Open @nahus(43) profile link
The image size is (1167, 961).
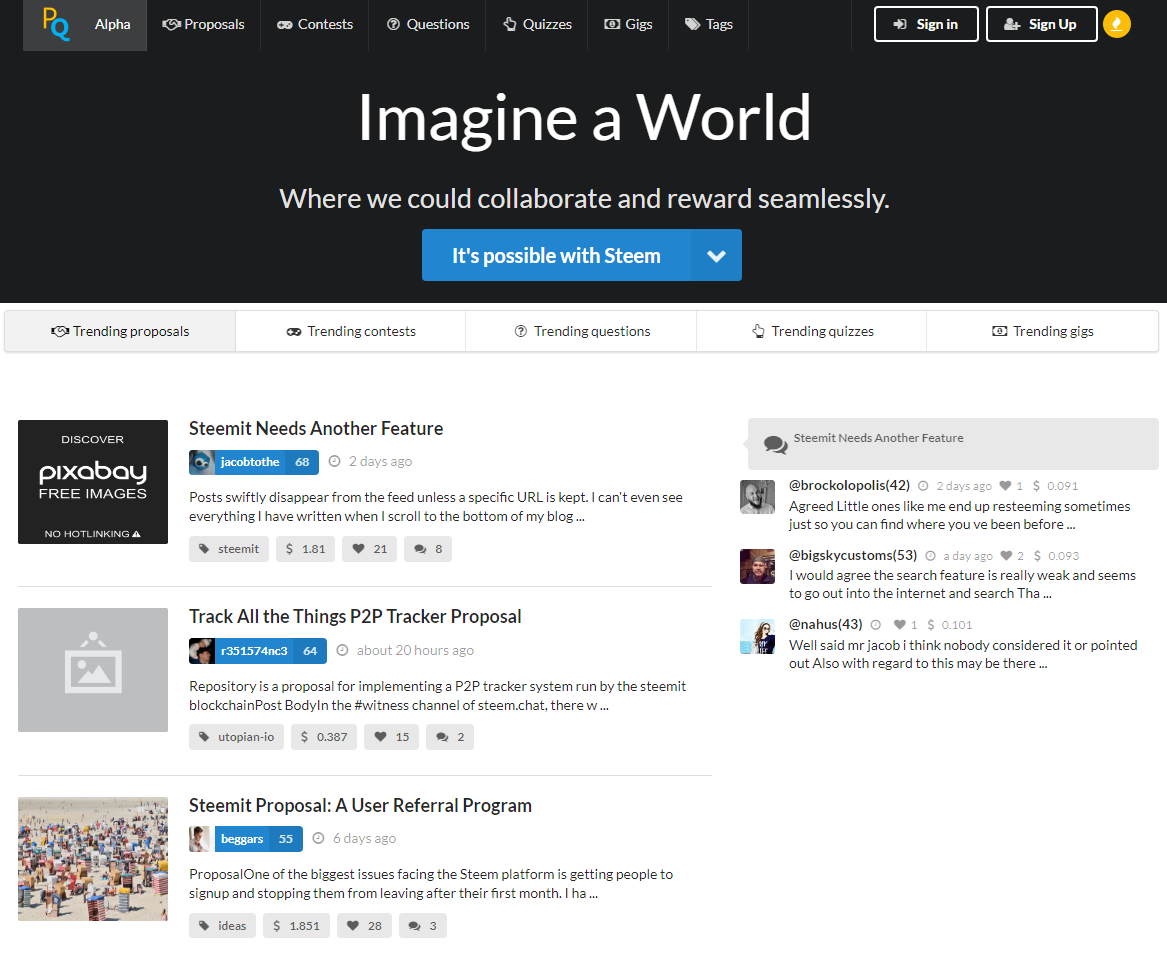(825, 625)
